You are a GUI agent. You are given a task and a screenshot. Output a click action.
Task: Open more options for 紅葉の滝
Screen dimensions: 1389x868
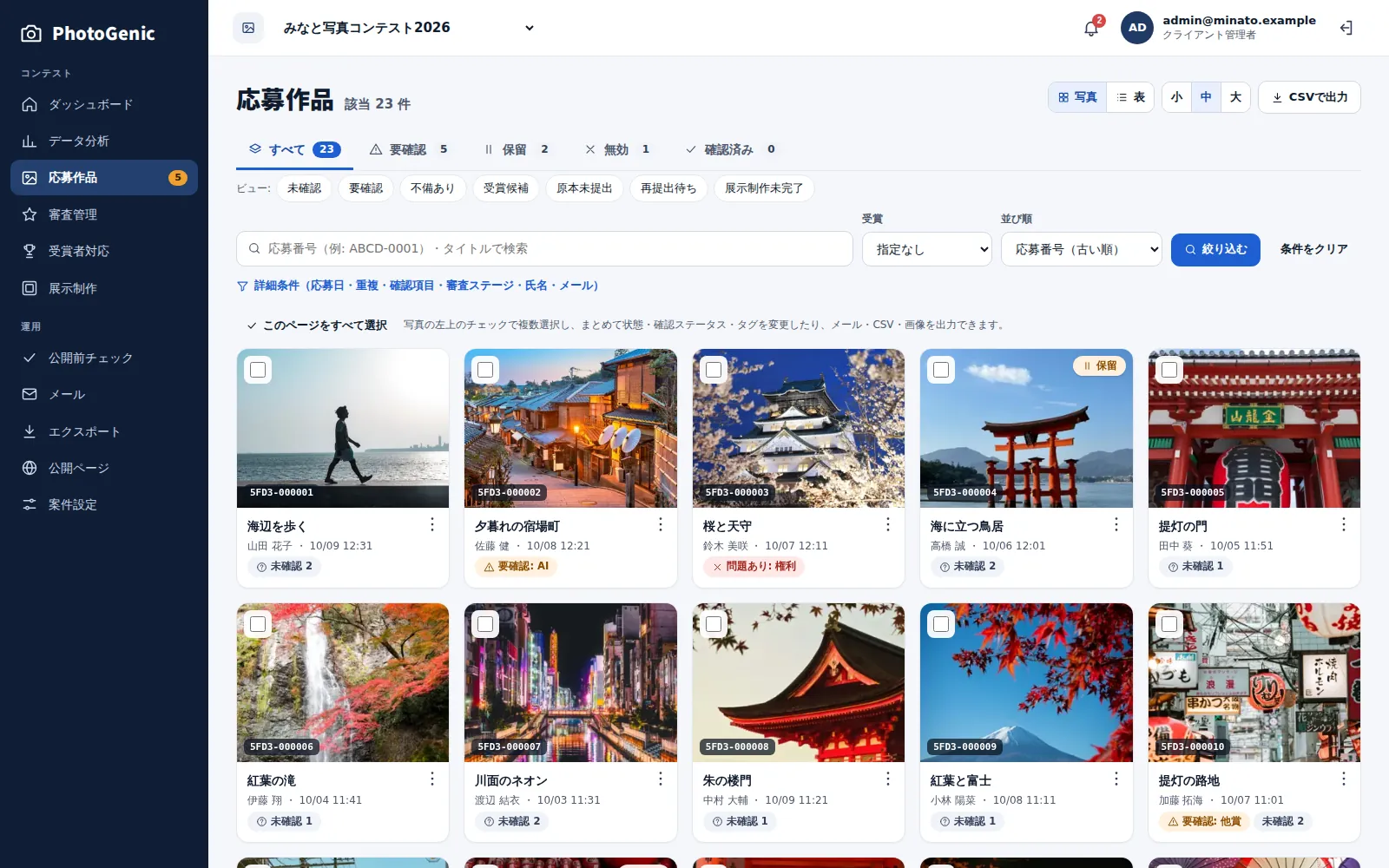pyautogui.click(x=432, y=779)
